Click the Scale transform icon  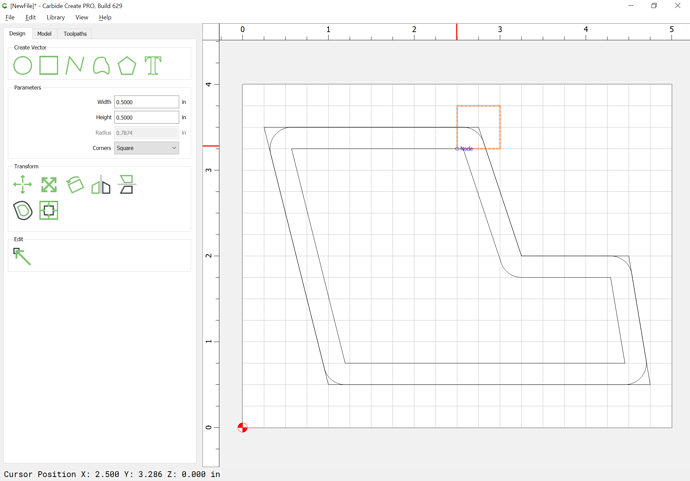tap(49, 185)
